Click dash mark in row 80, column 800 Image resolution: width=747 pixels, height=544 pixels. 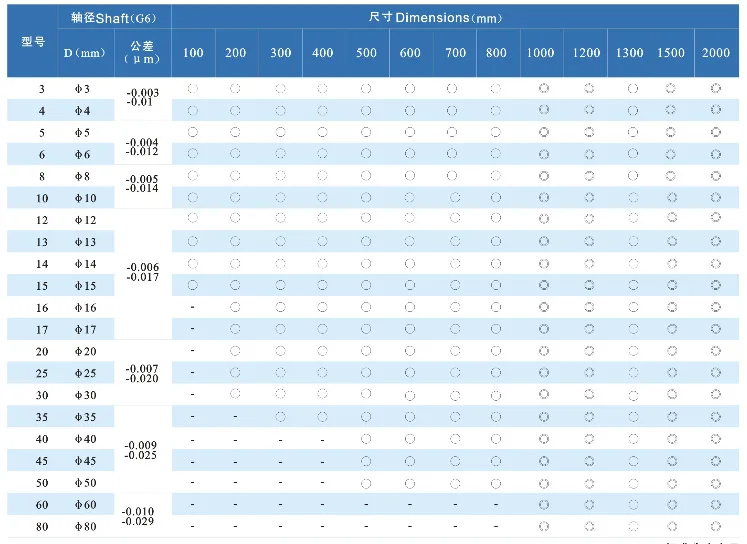496,526
